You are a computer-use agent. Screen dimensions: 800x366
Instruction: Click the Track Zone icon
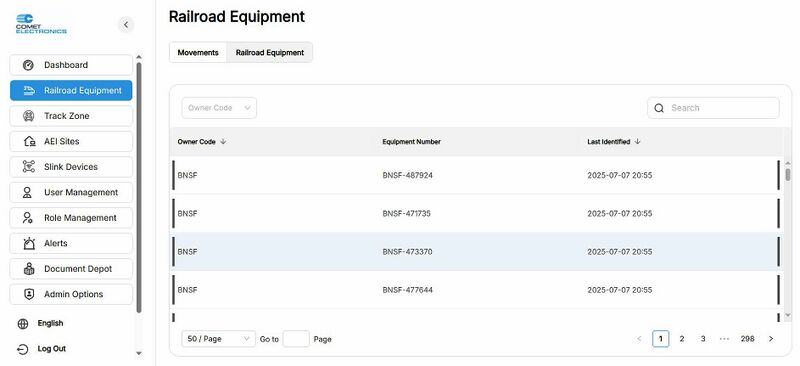(x=29, y=116)
